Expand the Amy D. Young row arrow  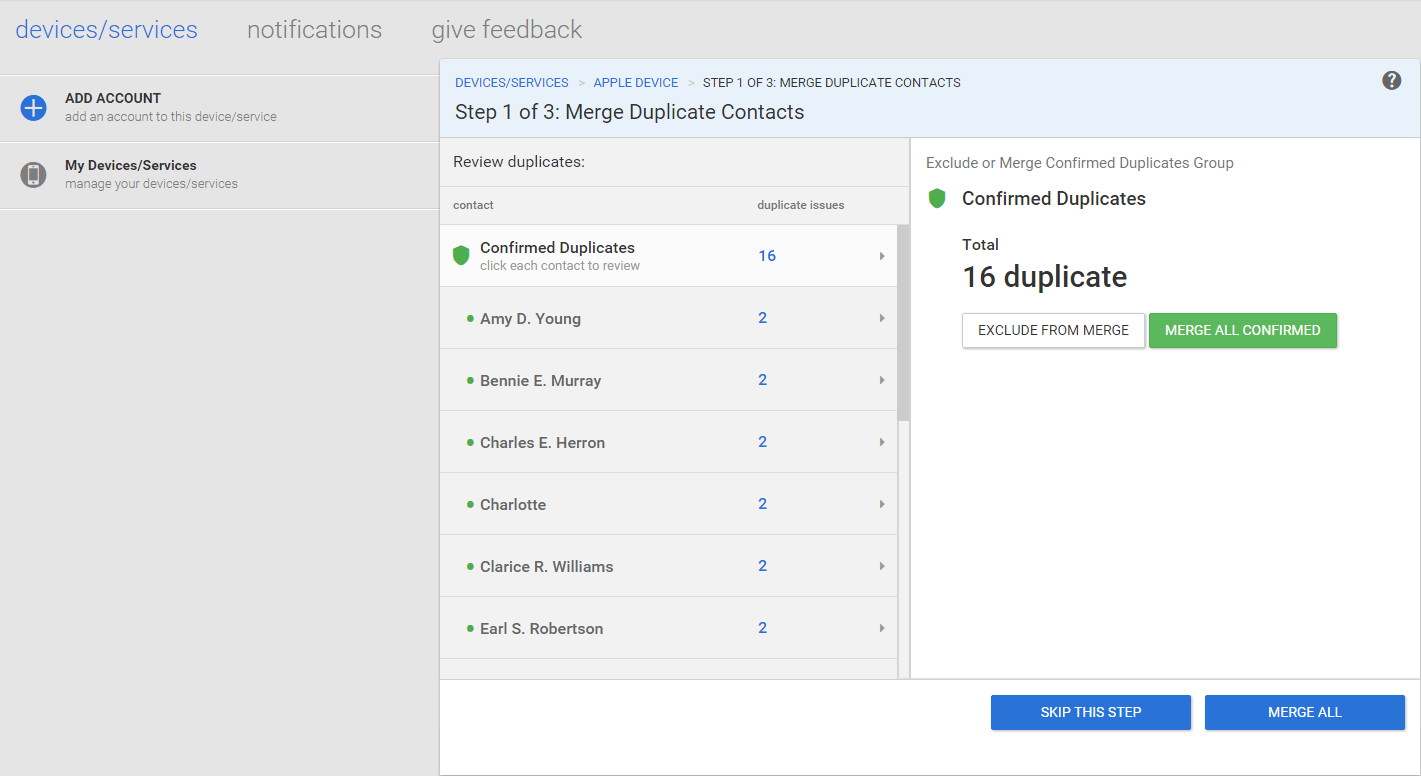(882, 318)
